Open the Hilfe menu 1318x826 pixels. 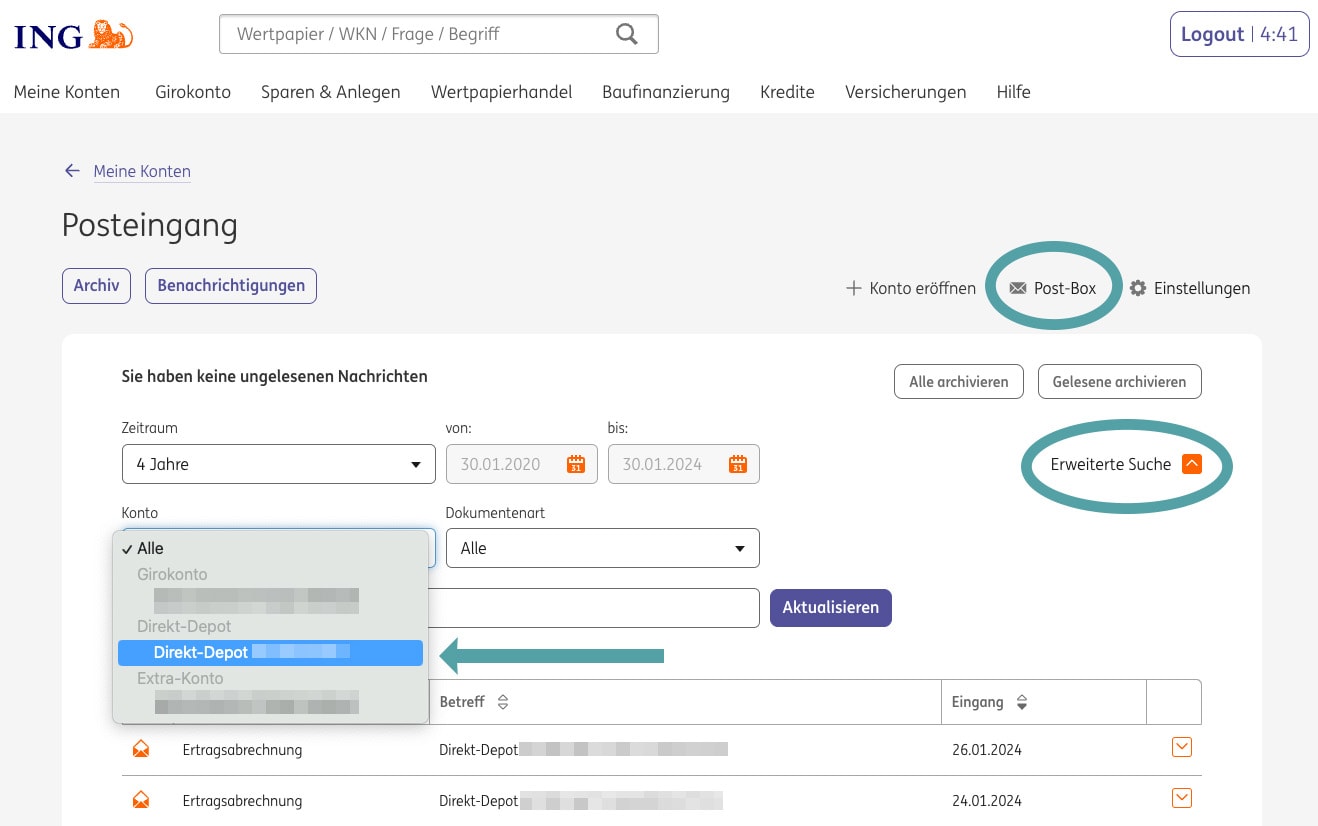[x=1013, y=92]
